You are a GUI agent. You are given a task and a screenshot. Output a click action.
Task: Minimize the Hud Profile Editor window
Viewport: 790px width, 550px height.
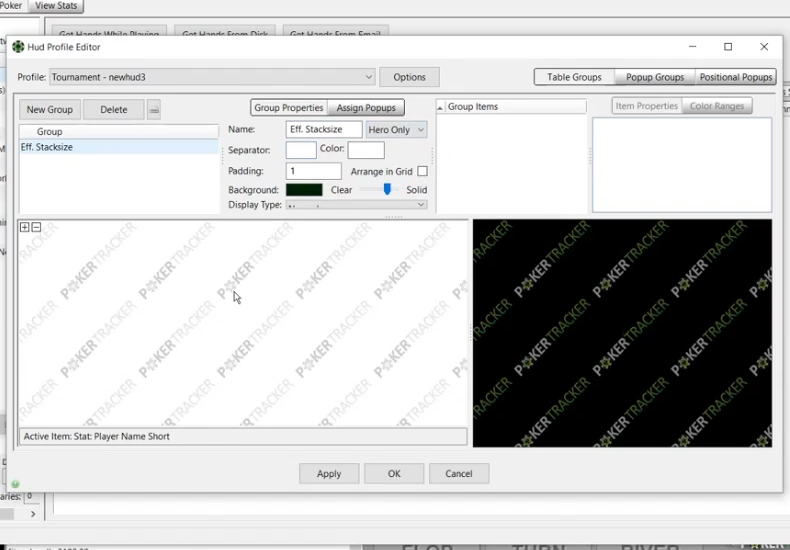pos(692,47)
